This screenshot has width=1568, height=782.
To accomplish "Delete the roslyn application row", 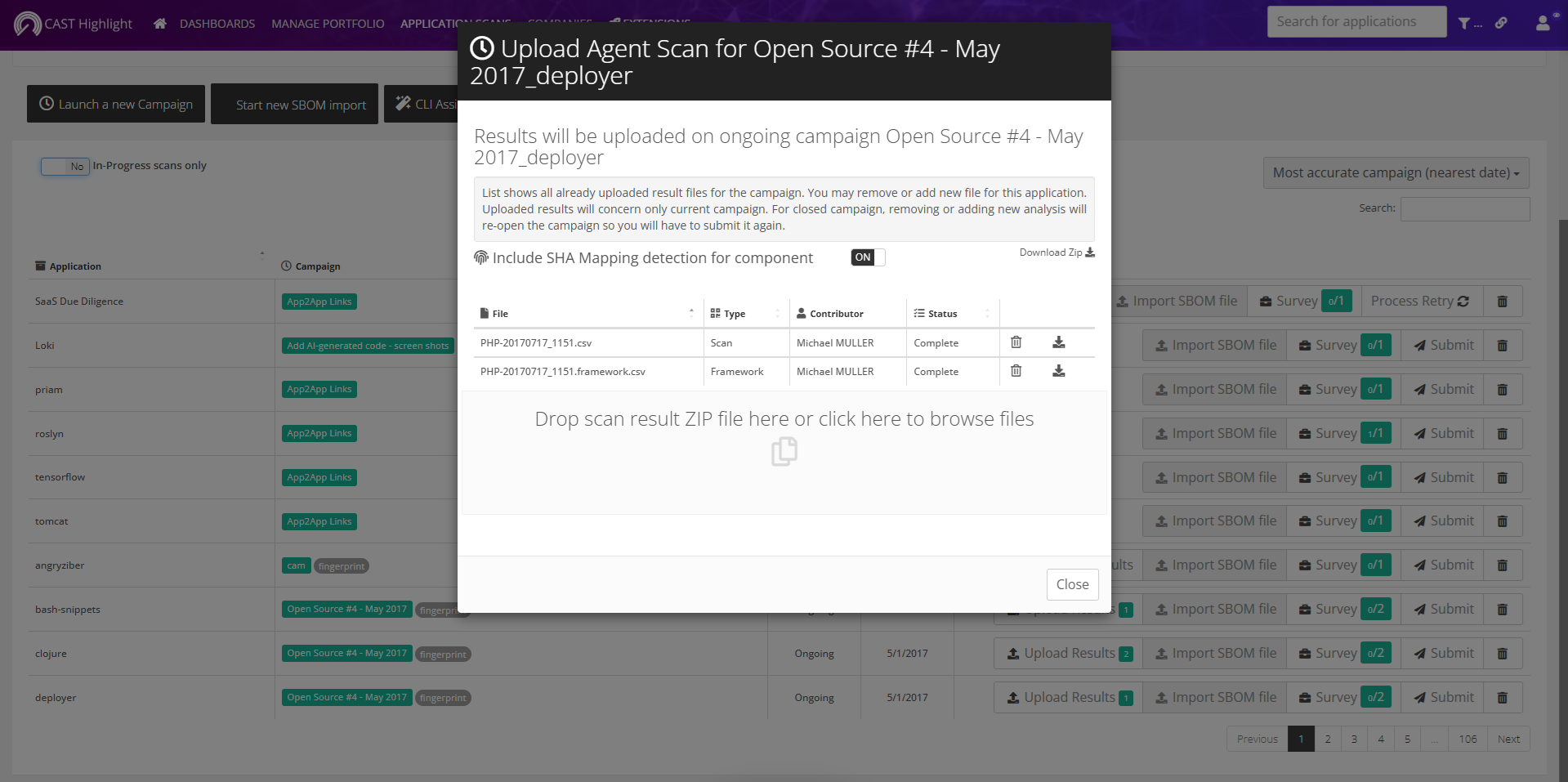I will click(x=1502, y=433).
